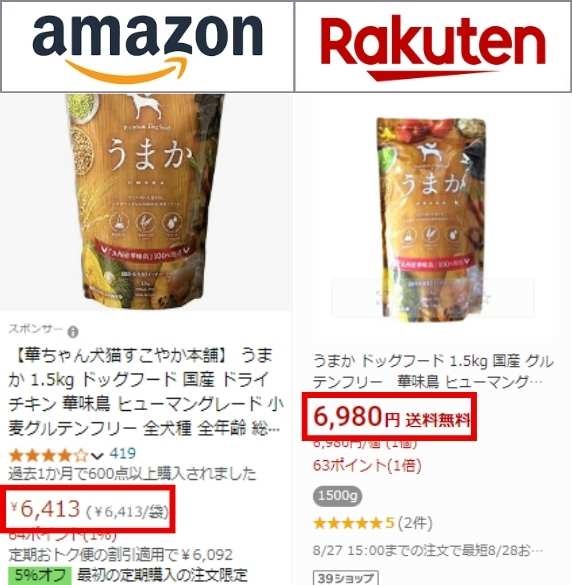
Task: Expand the rating breakdown chevron
Action: pos(97,456)
